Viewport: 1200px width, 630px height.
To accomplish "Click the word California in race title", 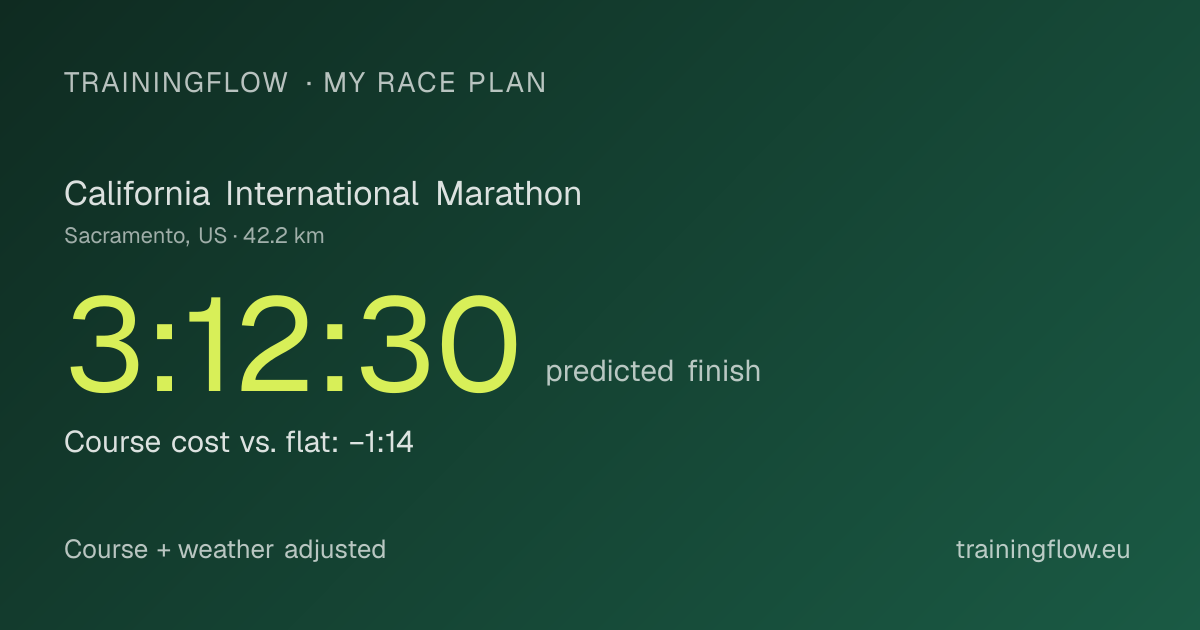I will (137, 194).
